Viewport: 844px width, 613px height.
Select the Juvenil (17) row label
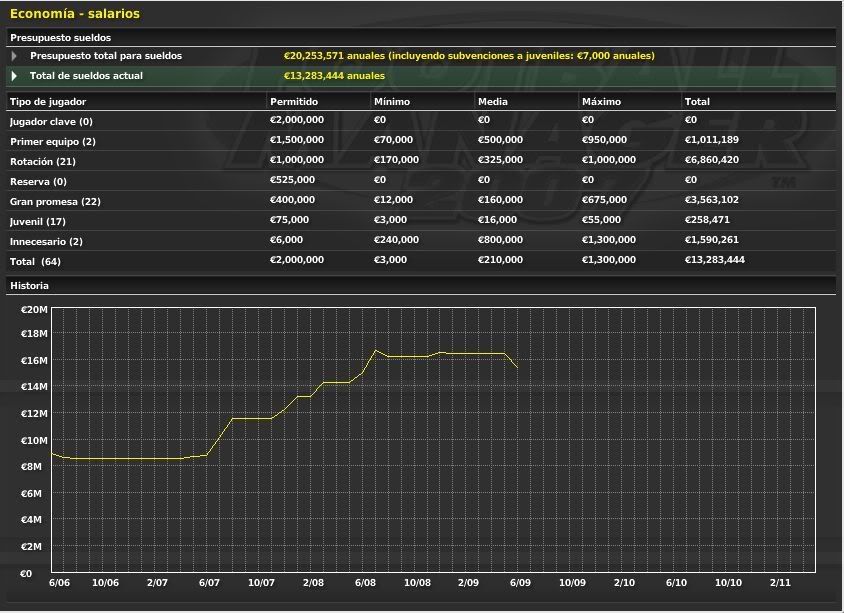[38, 221]
